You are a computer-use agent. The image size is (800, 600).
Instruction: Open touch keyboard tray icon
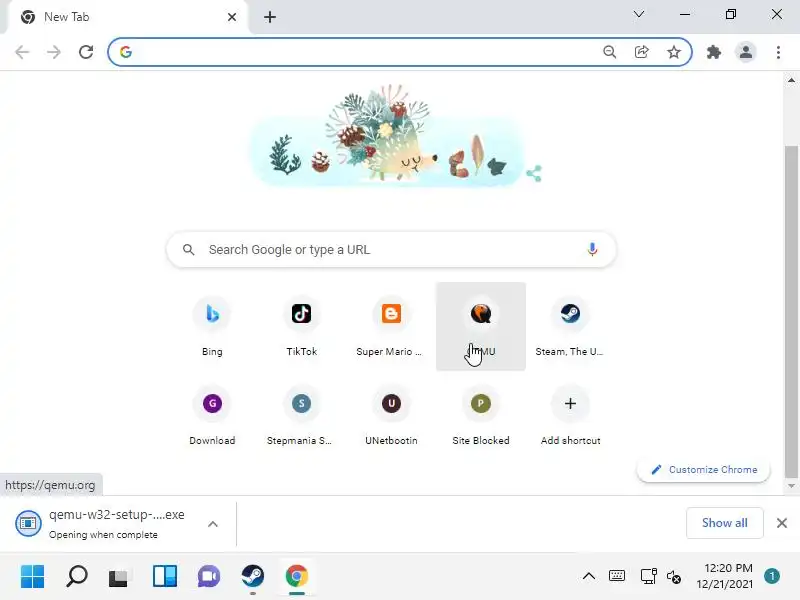[617, 577]
